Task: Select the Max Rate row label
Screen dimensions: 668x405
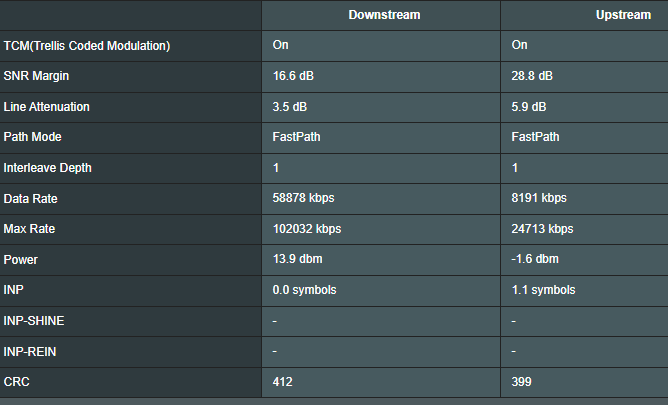Action: (29, 229)
